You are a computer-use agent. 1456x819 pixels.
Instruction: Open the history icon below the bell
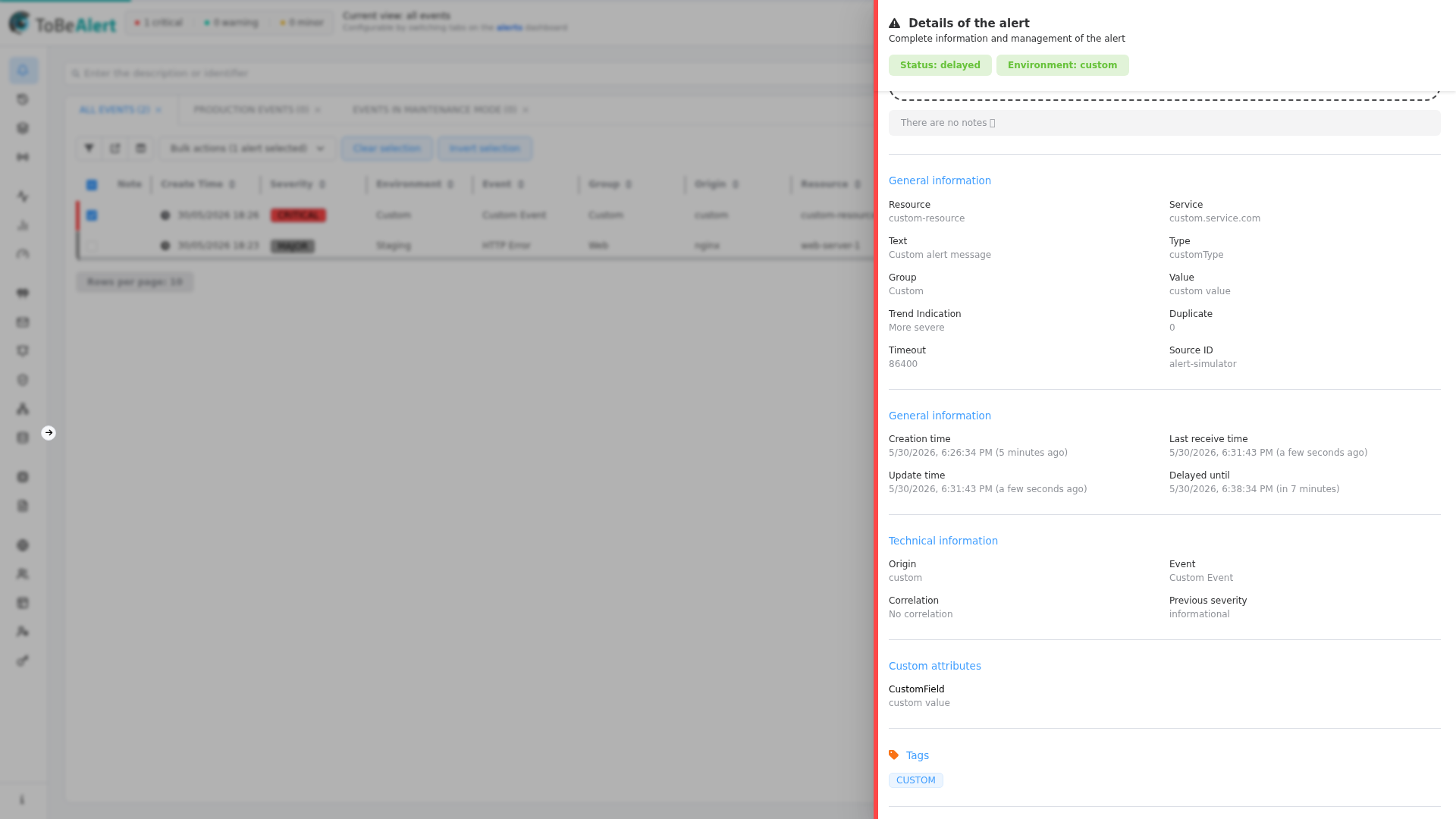click(x=23, y=99)
